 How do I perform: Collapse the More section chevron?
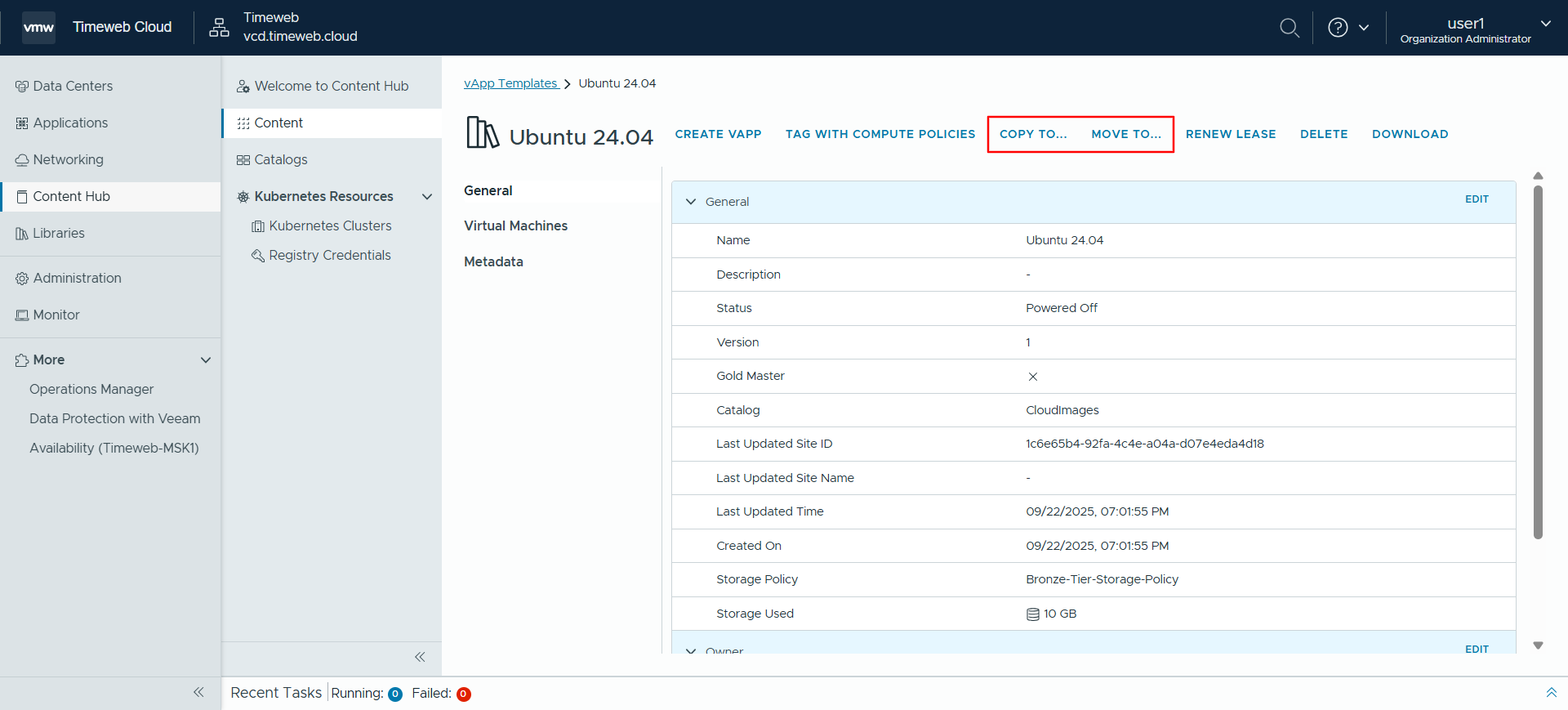click(206, 360)
